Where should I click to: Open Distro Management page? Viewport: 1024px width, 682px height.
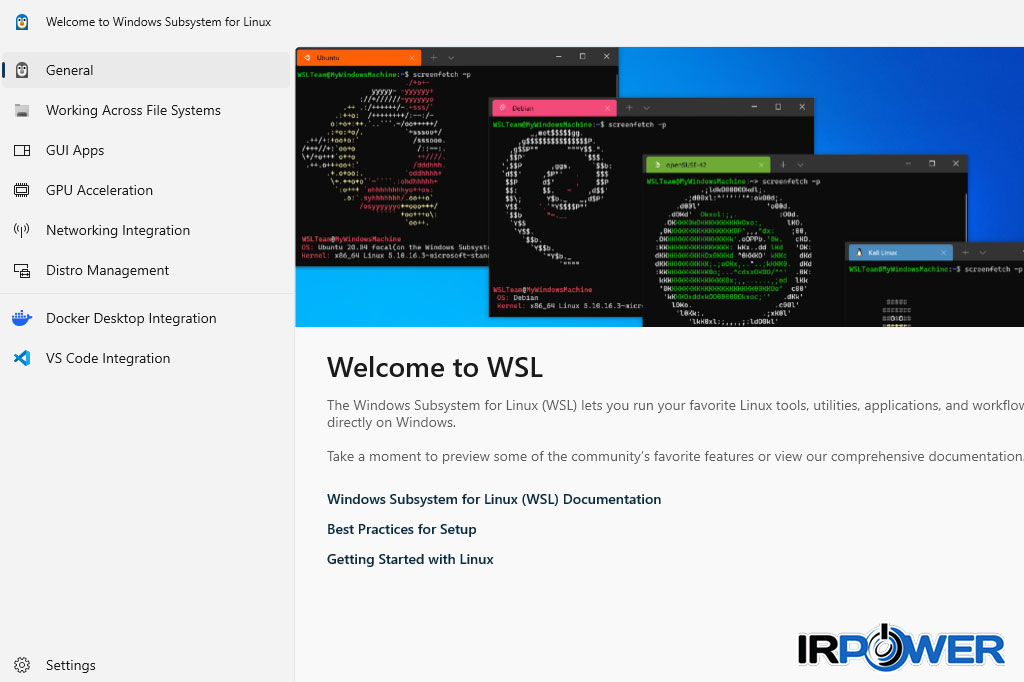pyautogui.click(x=146, y=270)
